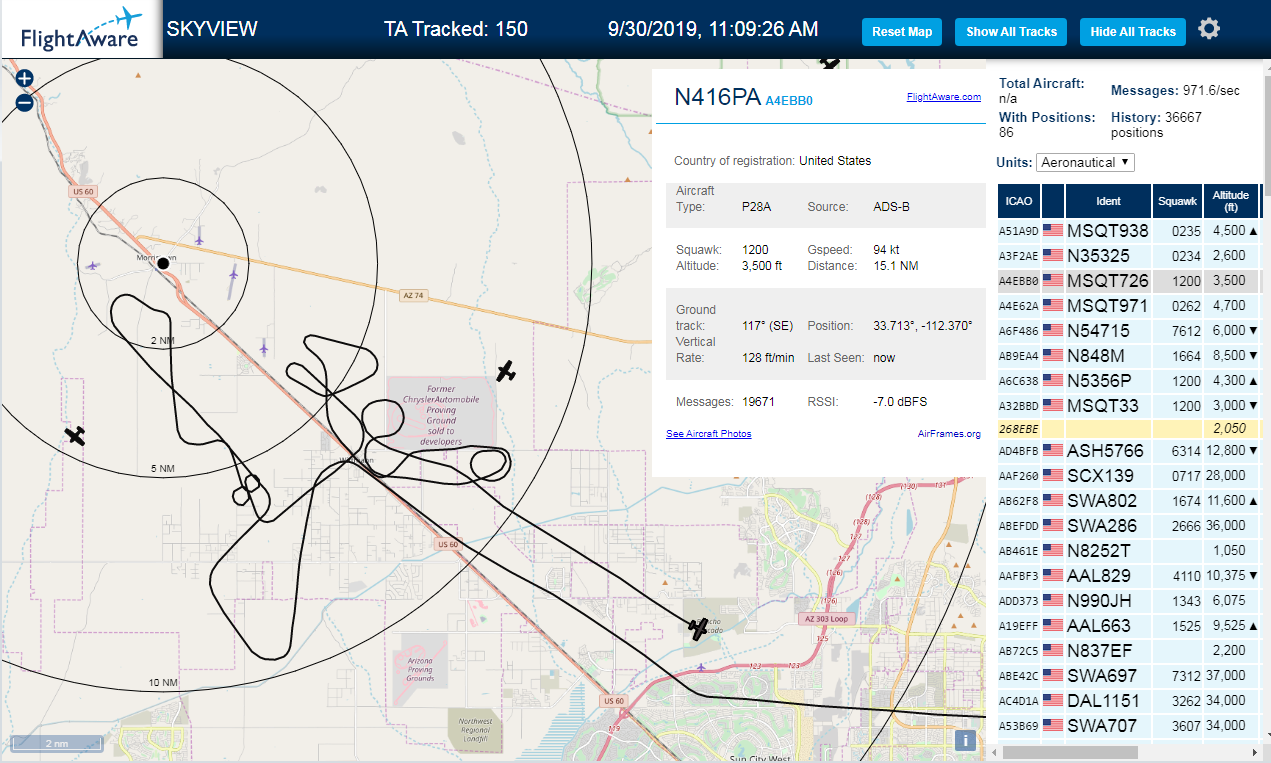
Task: Open the FlightAware.com link
Action: pos(944,97)
